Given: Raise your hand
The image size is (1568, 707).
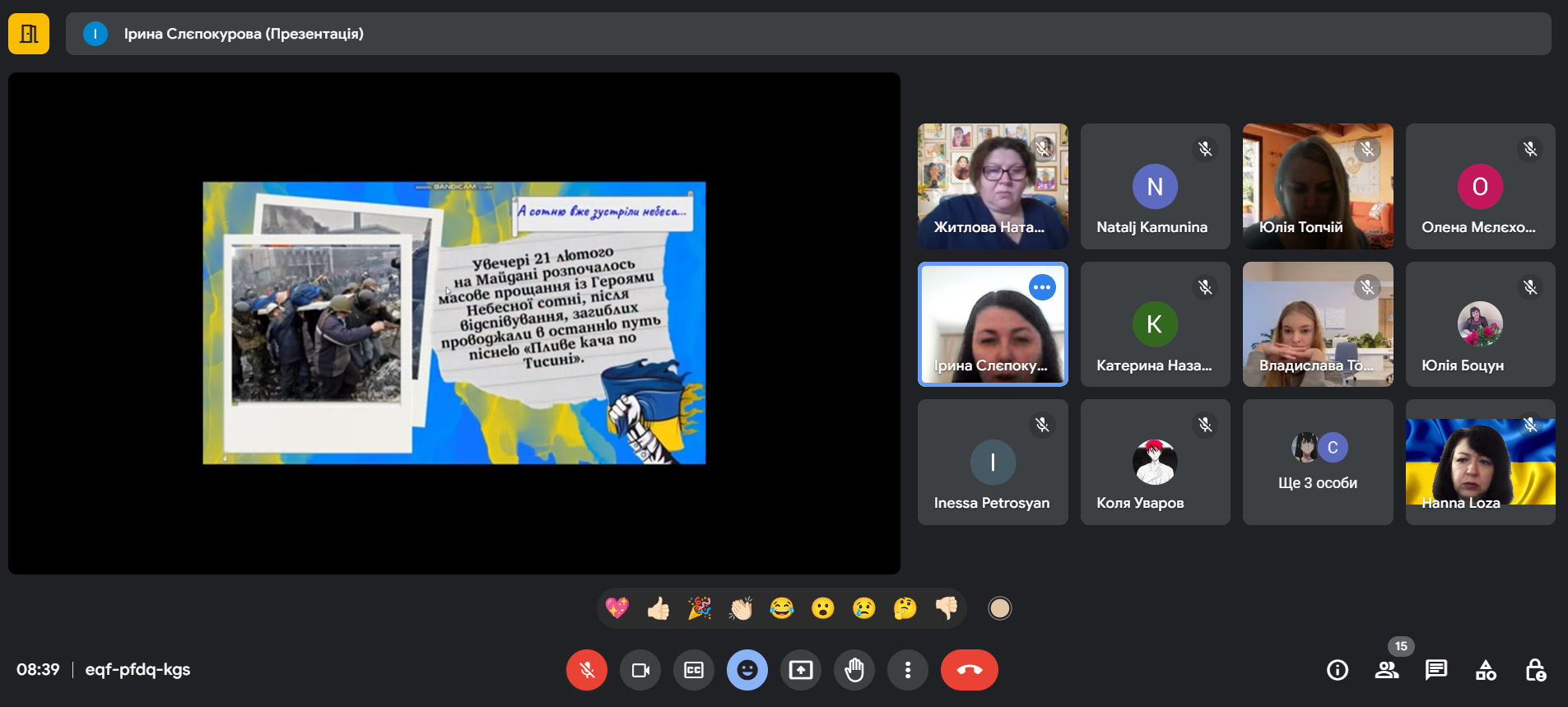Looking at the screenshot, I should click(854, 670).
